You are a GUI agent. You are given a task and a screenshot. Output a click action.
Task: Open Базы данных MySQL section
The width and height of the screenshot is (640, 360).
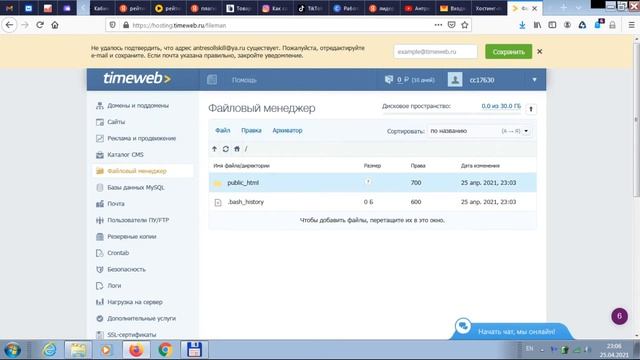coord(136,187)
